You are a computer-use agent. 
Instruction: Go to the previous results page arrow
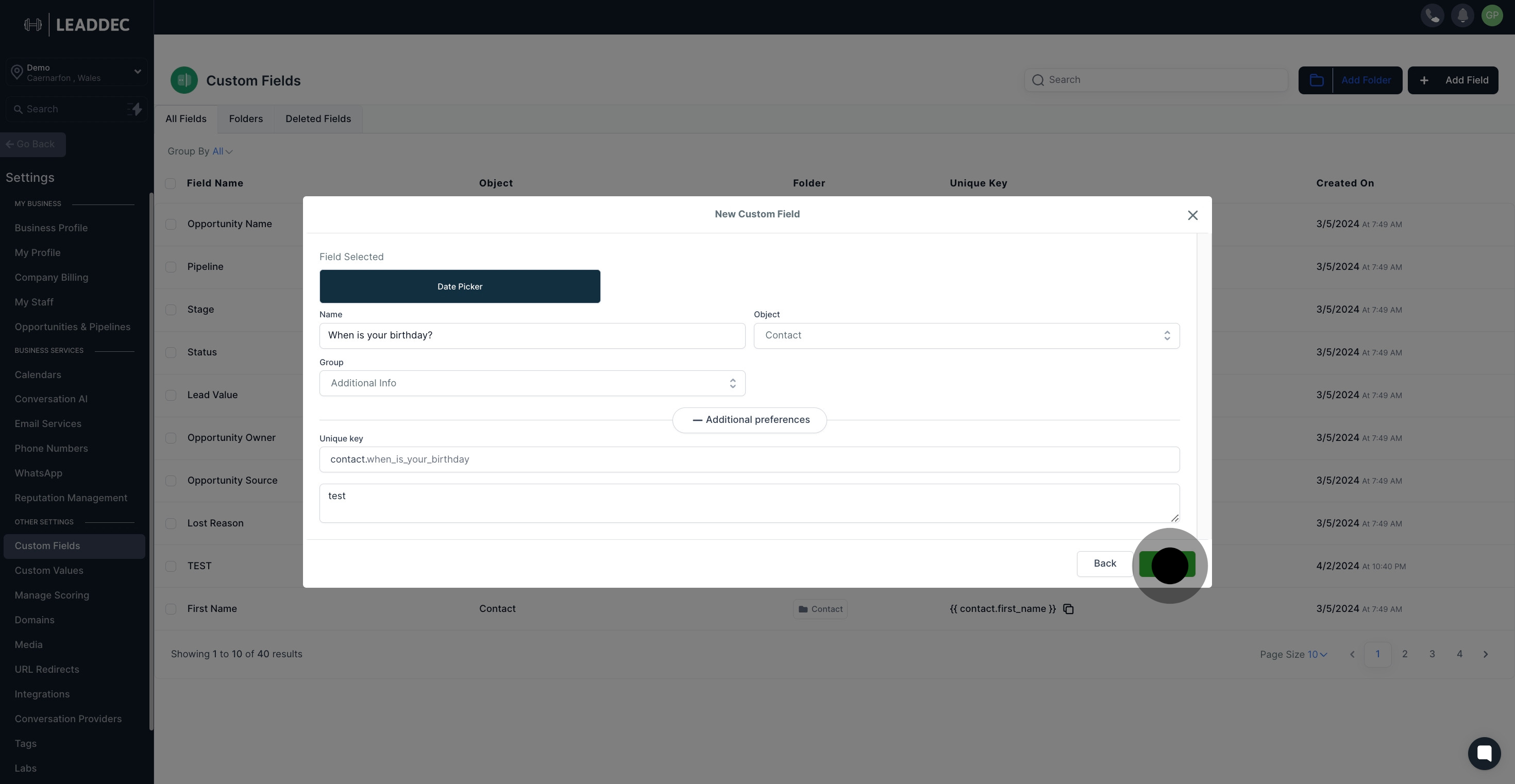1352,654
